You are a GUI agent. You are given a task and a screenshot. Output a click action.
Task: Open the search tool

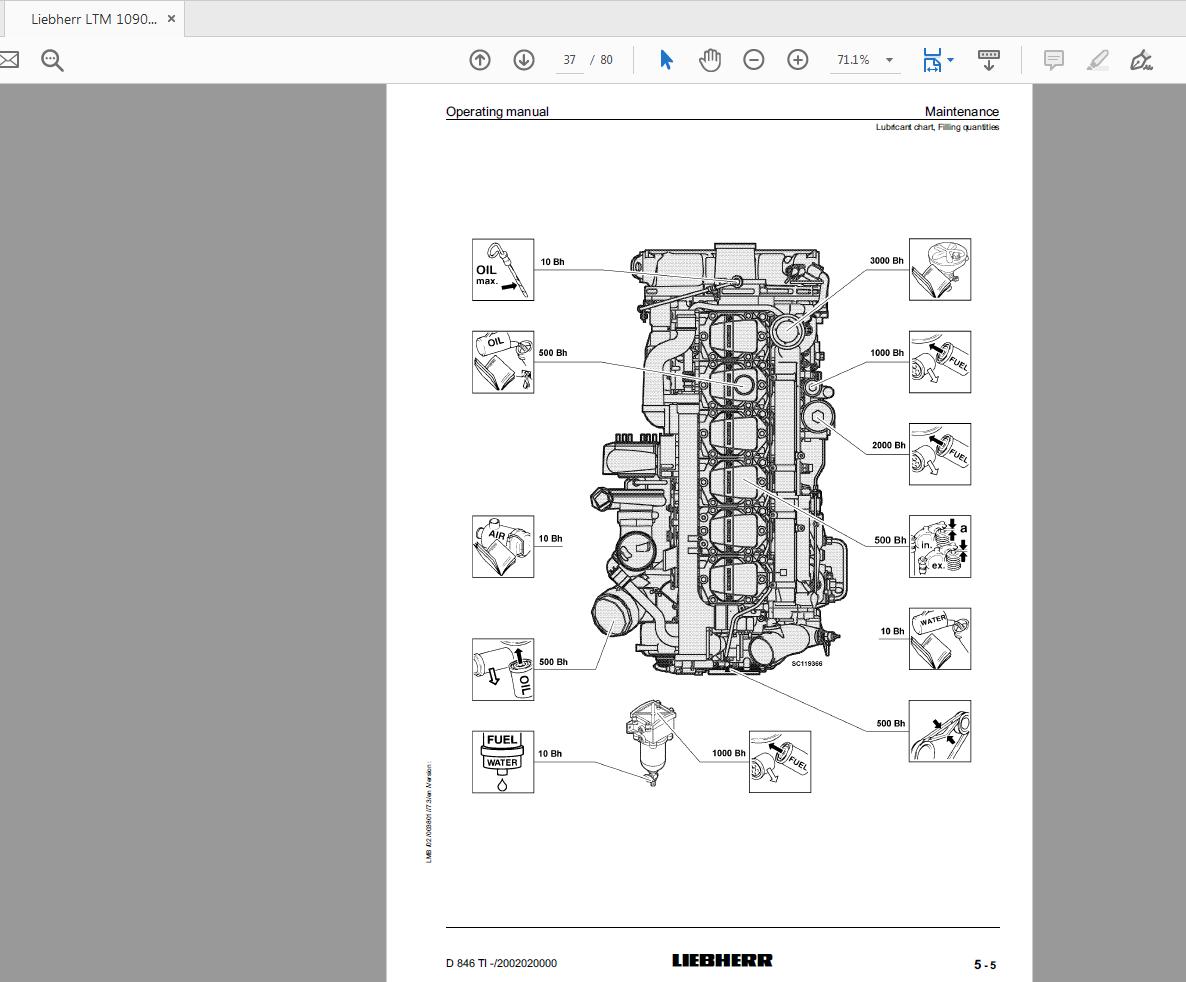(x=52, y=60)
